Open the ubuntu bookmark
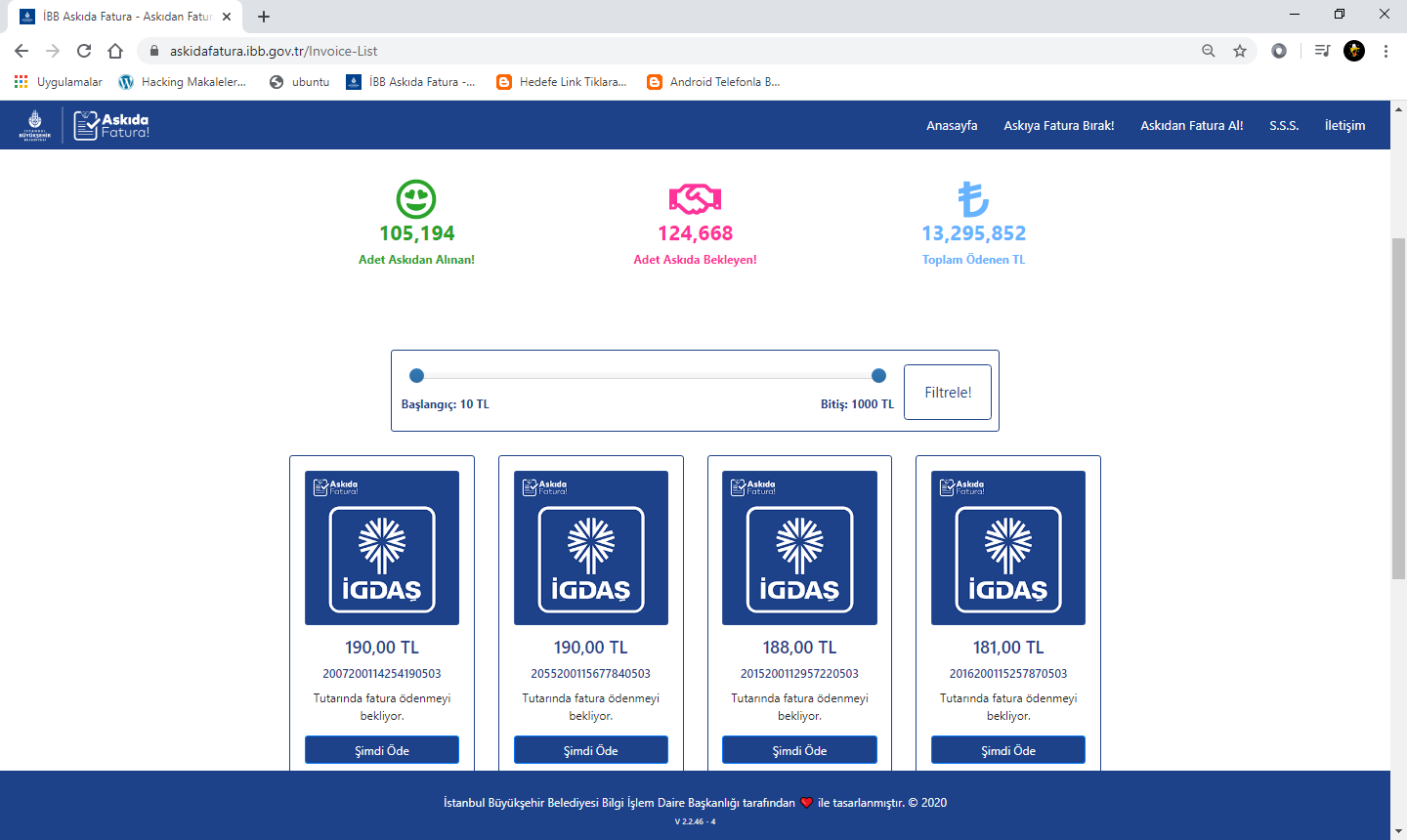This screenshot has height=840, width=1407. [x=300, y=82]
